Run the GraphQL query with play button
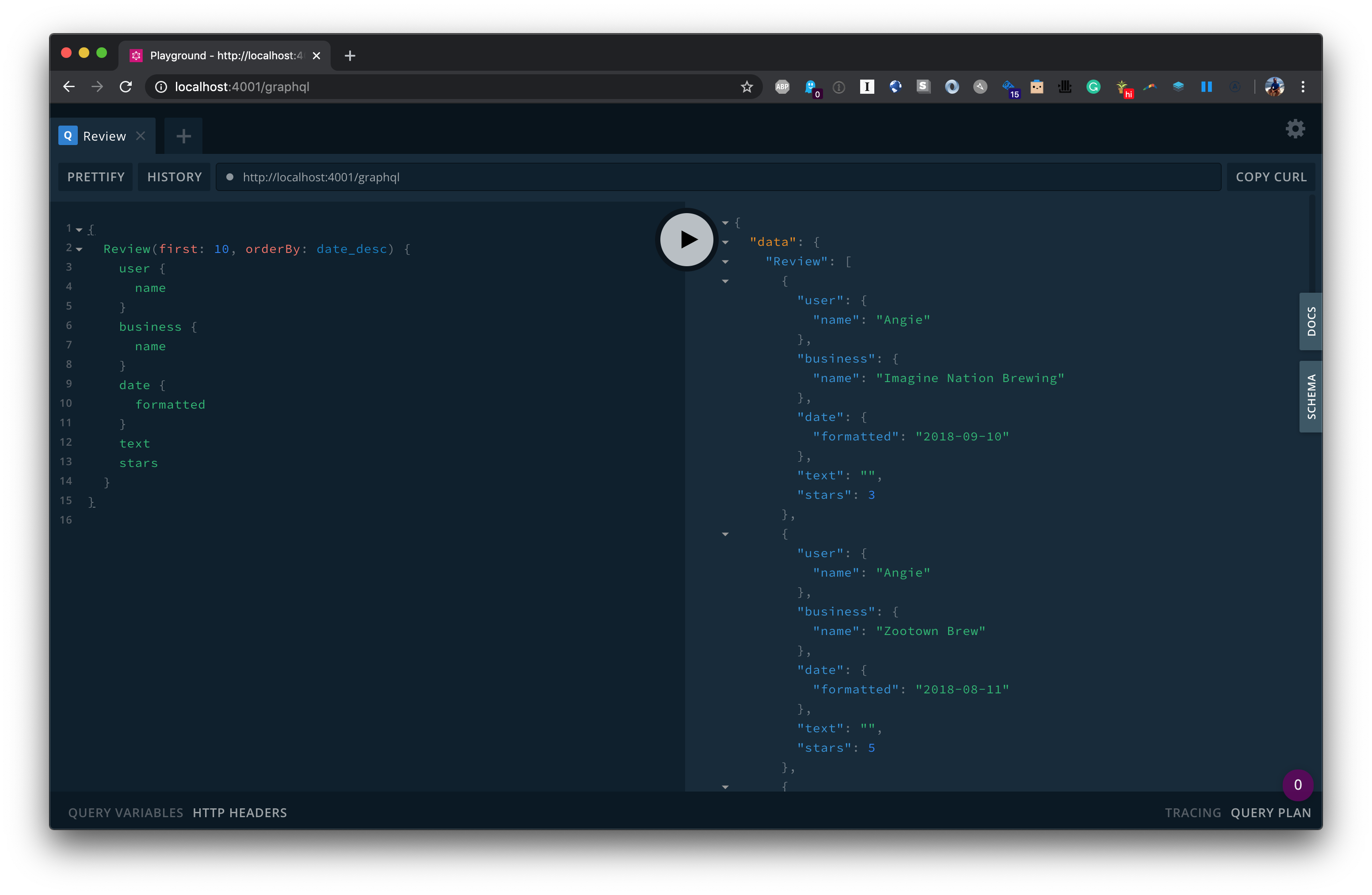The image size is (1372, 895). (686, 239)
